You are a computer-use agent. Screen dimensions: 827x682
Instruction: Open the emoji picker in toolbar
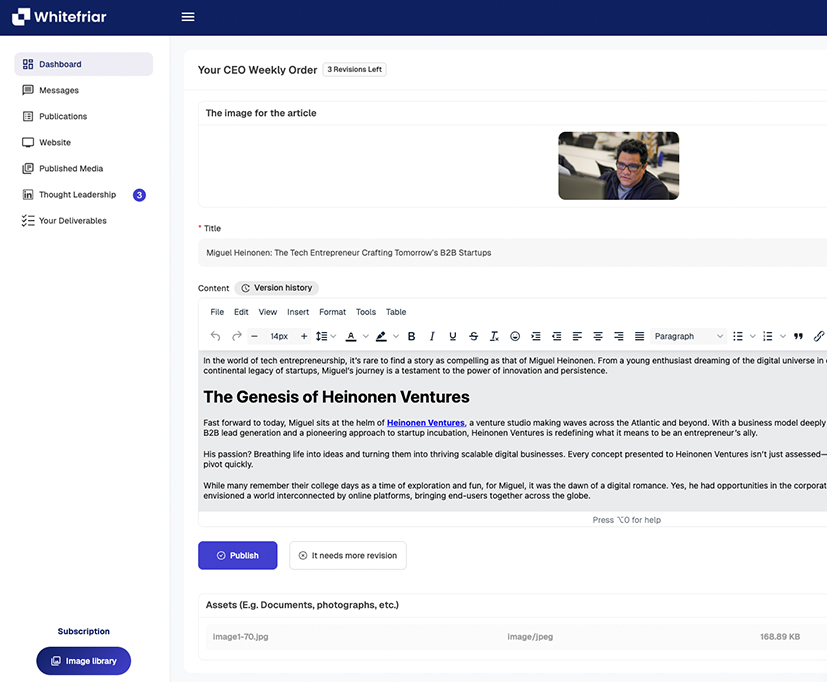coord(515,337)
